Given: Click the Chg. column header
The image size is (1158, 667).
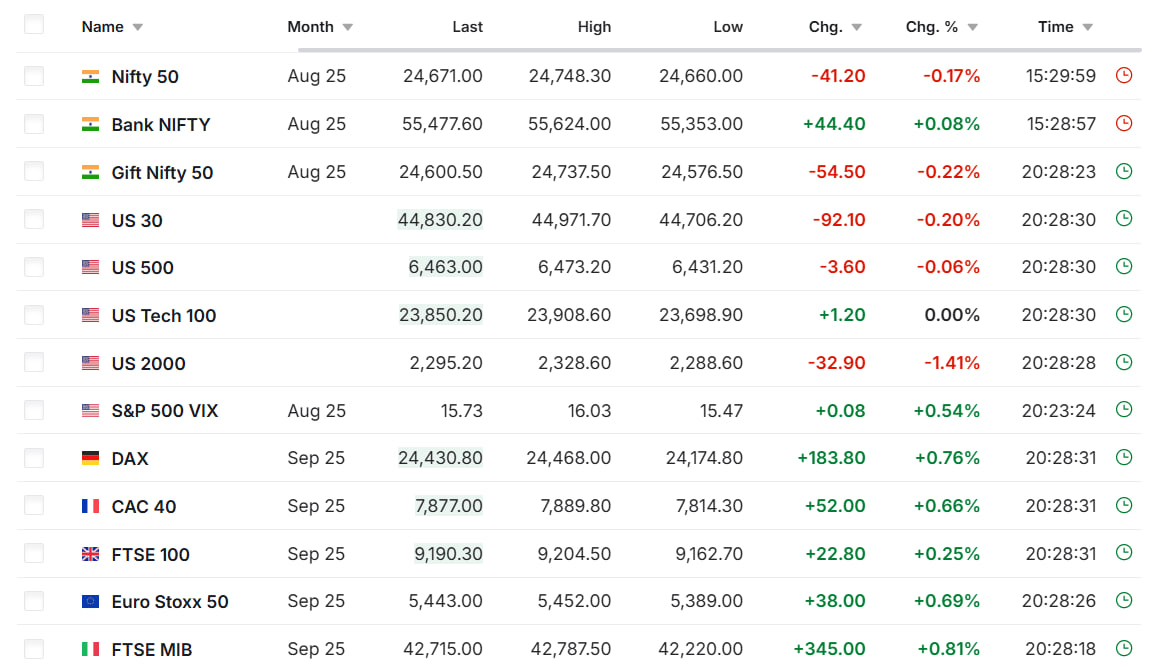Looking at the screenshot, I should tap(825, 27).
